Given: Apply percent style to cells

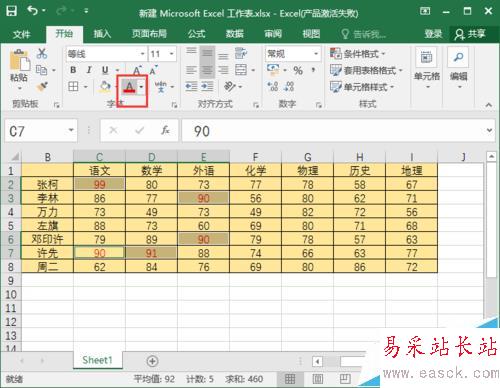Looking at the screenshot, I should [298, 70].
